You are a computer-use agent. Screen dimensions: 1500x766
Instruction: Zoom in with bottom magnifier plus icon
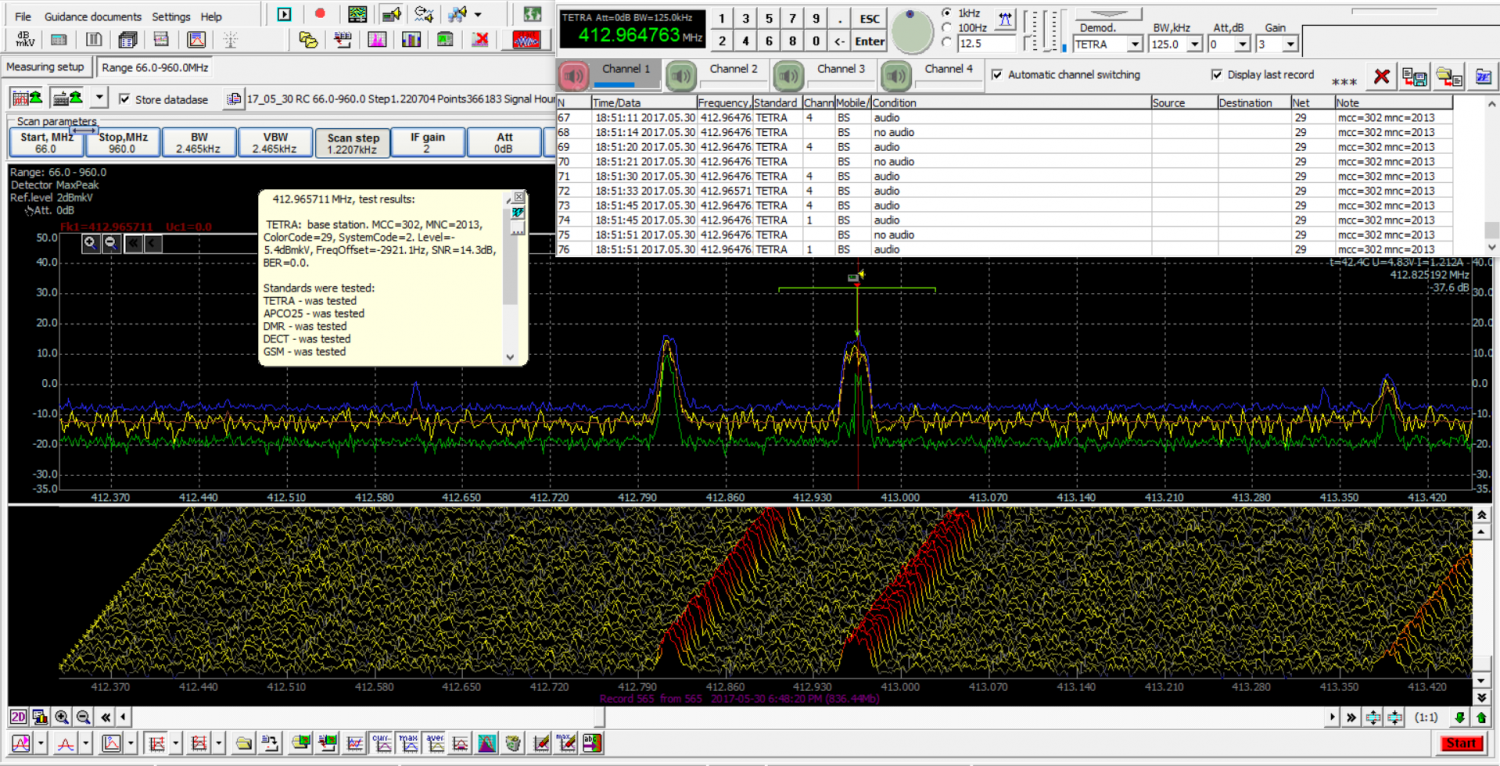[x=62, y=716]
